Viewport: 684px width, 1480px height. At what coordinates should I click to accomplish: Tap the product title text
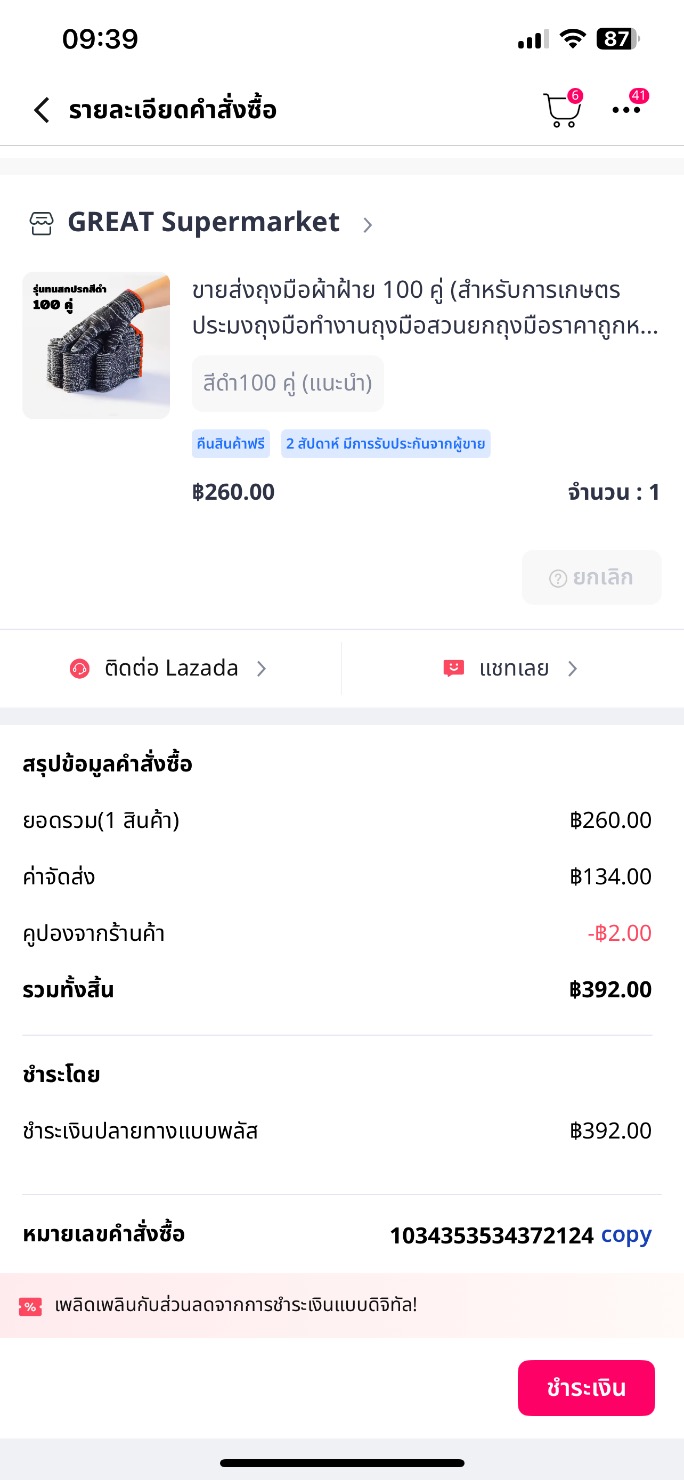click(425, 308)
